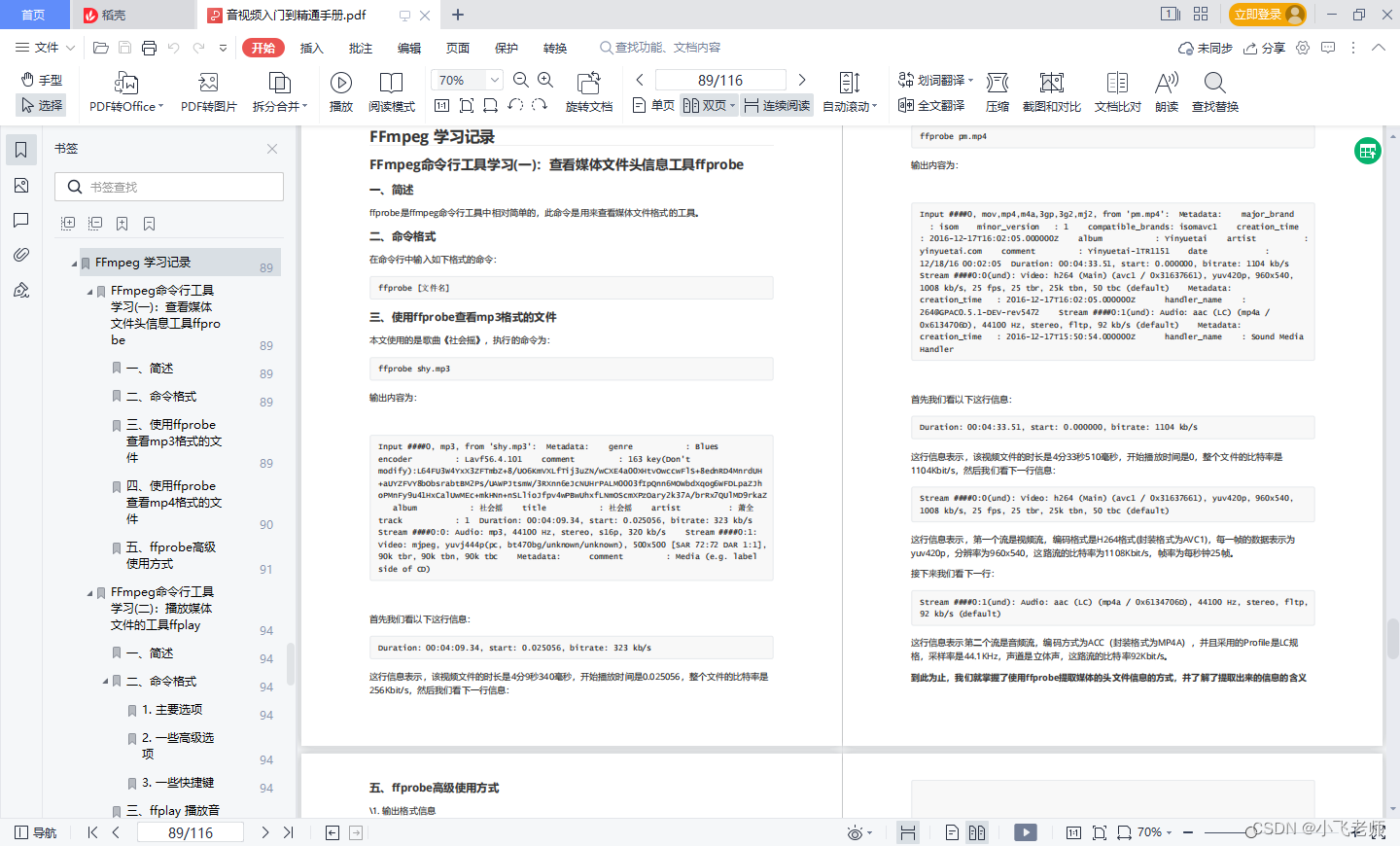Screen dimensions: 1400x846
Task: Open the 拆分合并 tool
Action: click(280, 92)
